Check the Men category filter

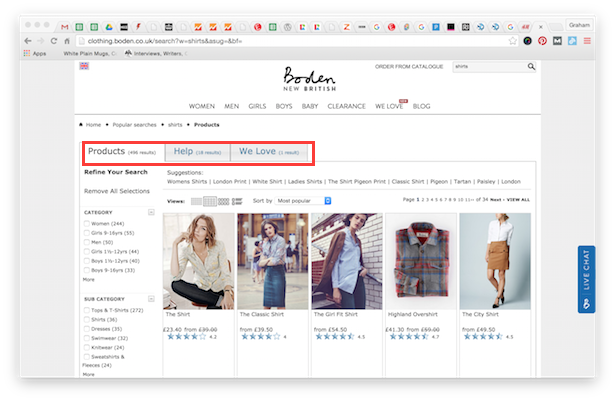click(x=88, y=242)
